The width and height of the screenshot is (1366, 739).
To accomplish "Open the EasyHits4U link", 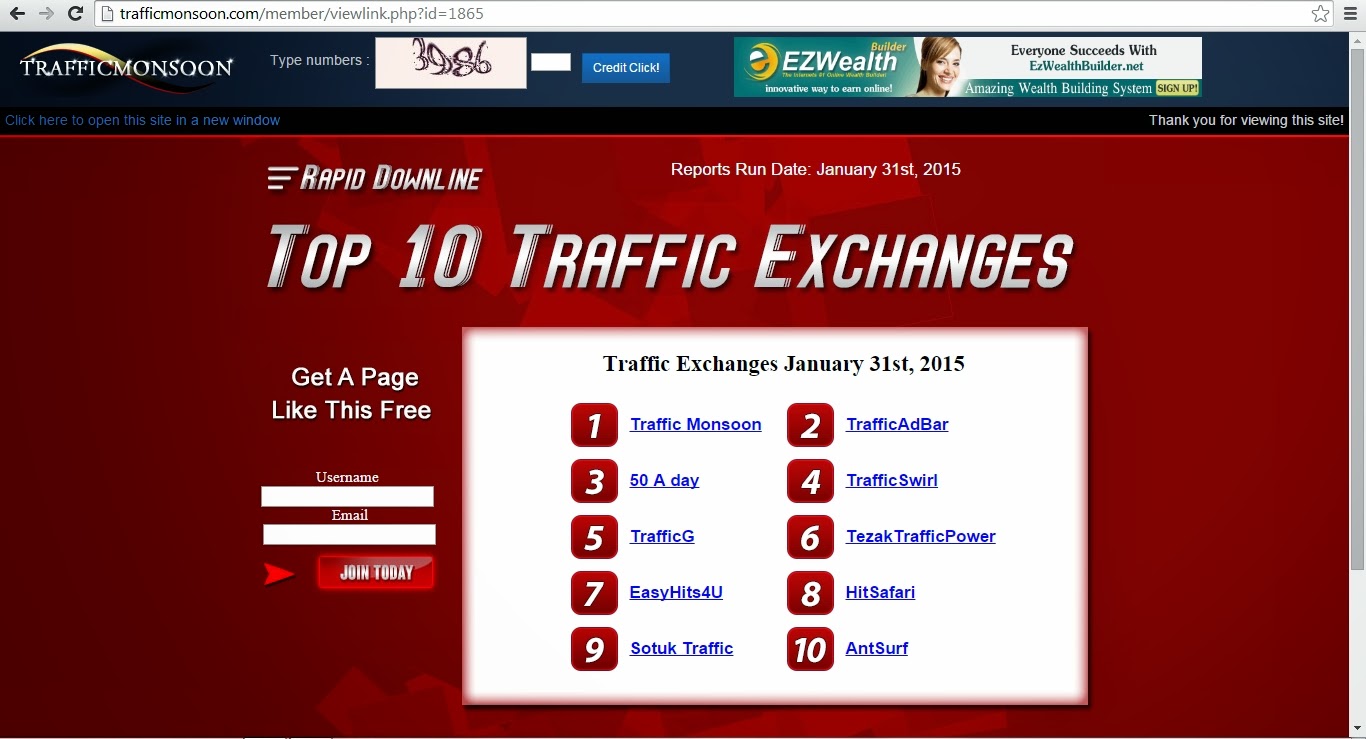I will [x=676, y=593].
